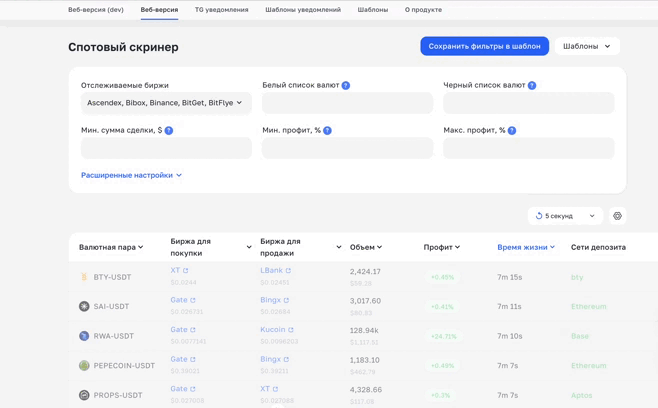The height and width of the screenshot is (408, 658).
Task: Click help icon next to Черный список валют
Action: click(532, 86)
